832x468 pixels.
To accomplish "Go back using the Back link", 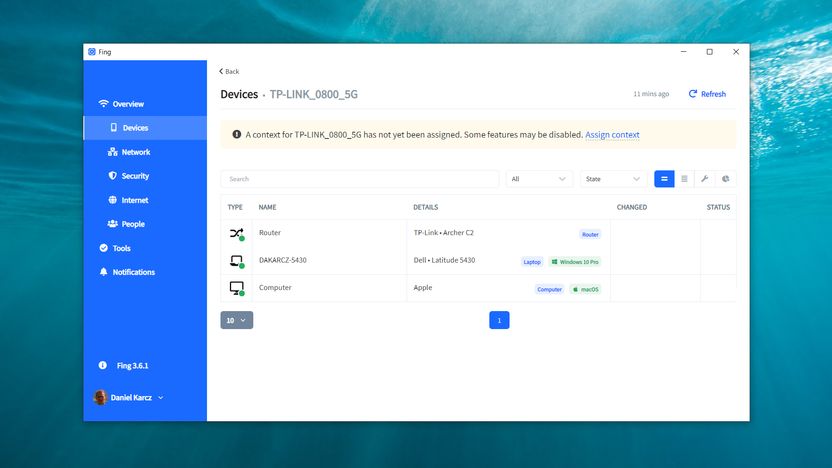I will pyautogui.click(x=229, y=71).
